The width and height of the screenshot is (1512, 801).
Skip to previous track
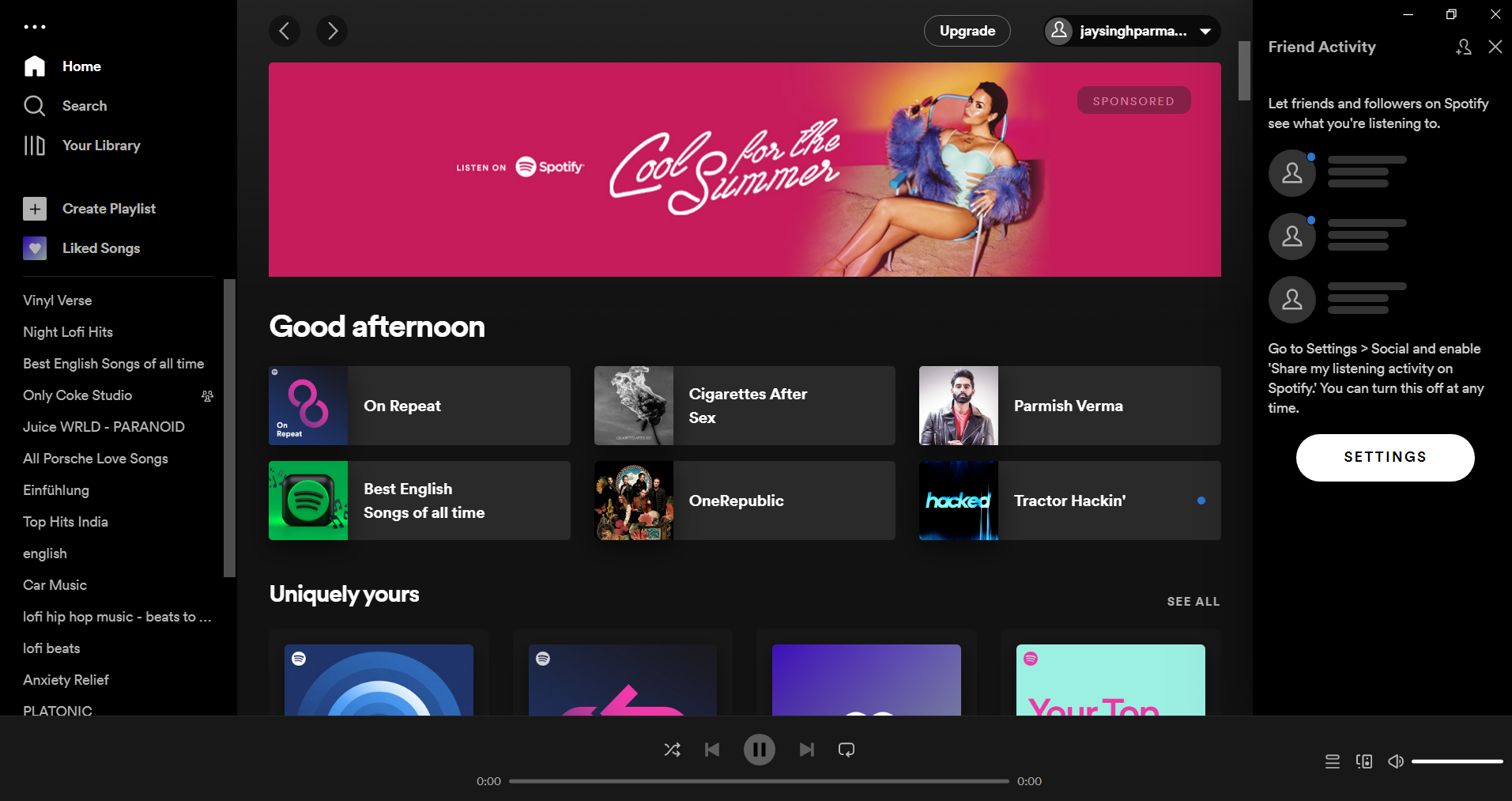(712, 750)
